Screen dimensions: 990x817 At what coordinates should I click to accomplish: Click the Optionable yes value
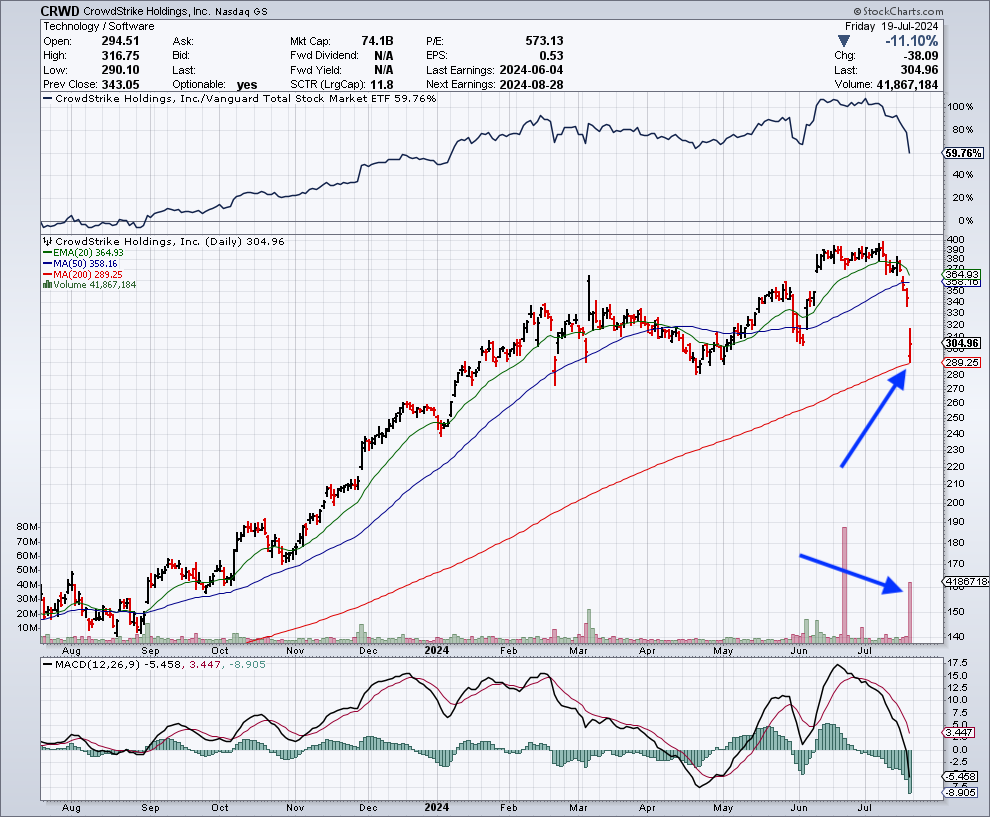click(x=247, y=85)
